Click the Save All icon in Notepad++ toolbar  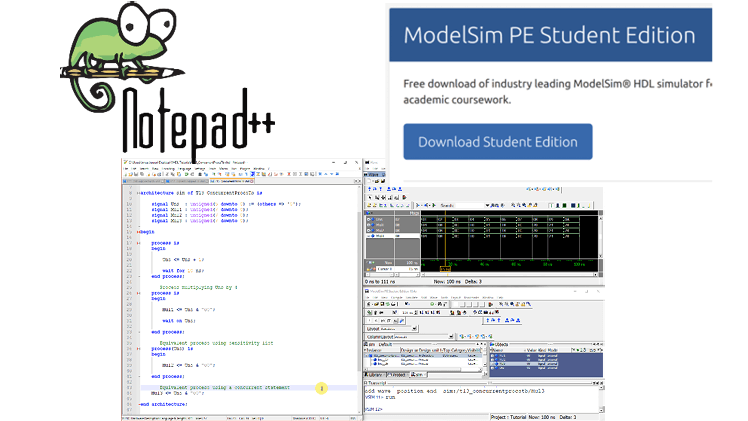[x=142, y=174]
